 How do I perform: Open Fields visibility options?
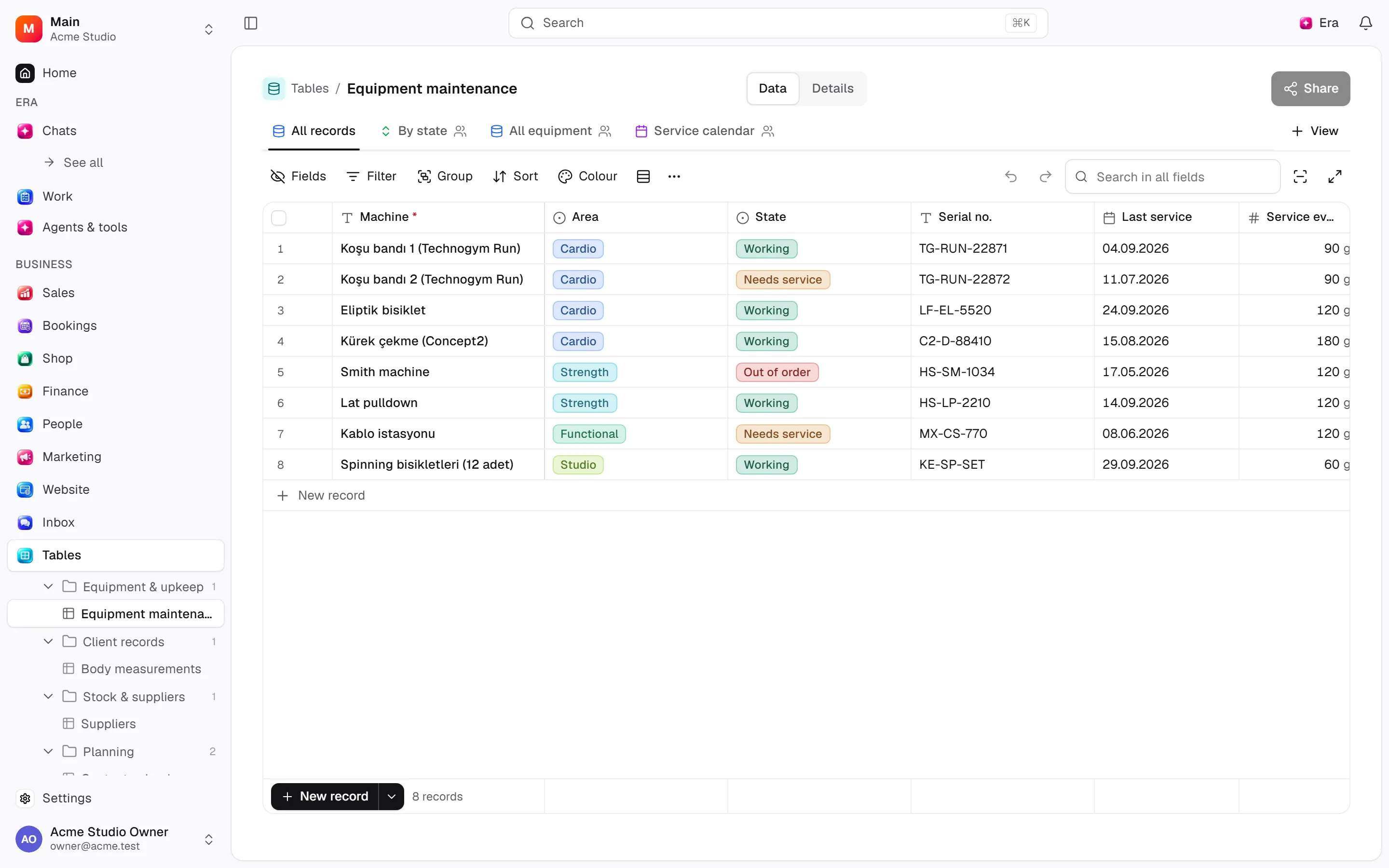click(x=298, y=176)
